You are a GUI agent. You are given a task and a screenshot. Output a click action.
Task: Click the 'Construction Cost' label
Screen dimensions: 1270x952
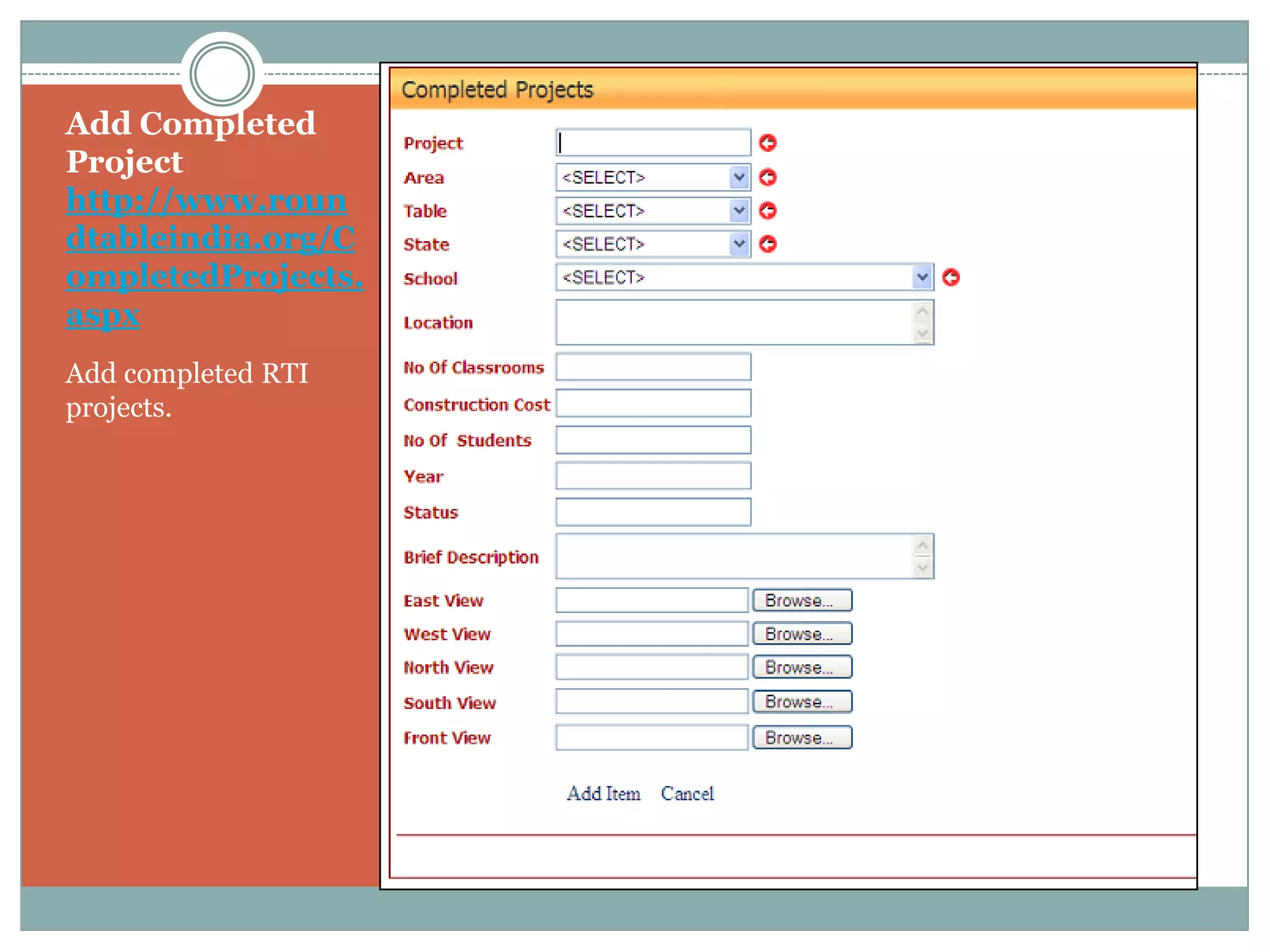(477, 405)
